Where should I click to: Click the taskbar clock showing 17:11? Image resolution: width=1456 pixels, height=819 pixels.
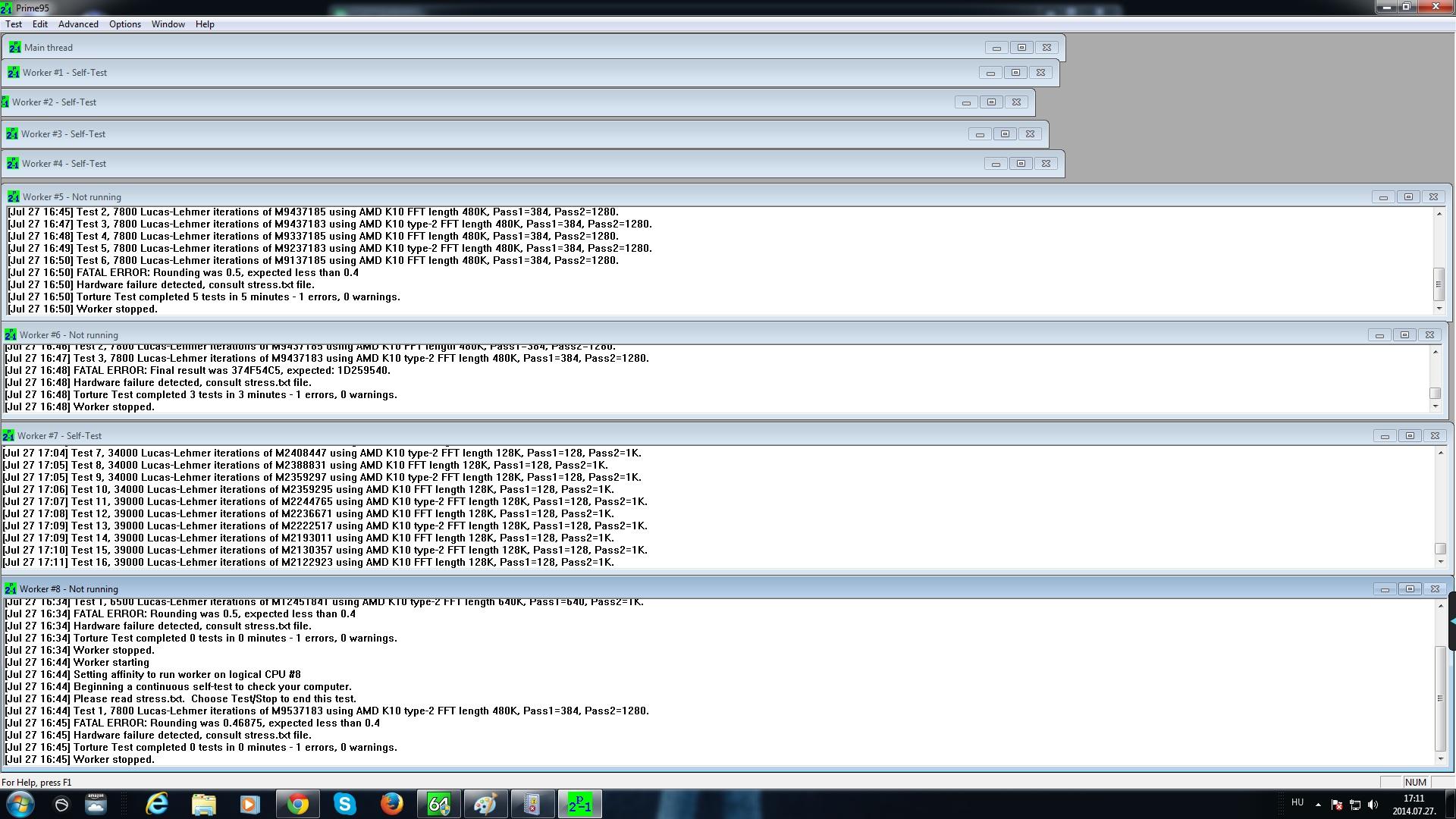(1414, 799)
